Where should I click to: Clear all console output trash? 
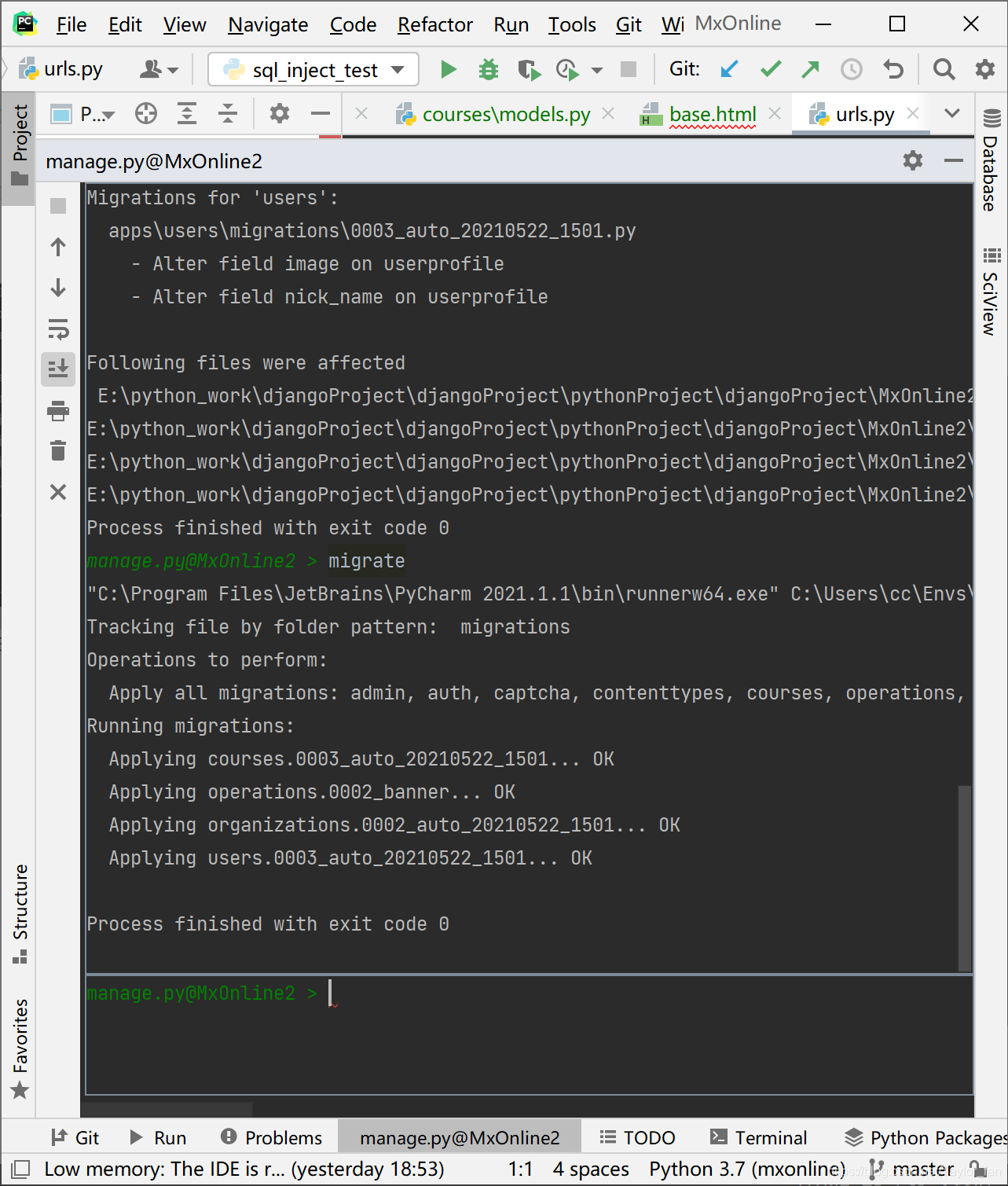58,451
